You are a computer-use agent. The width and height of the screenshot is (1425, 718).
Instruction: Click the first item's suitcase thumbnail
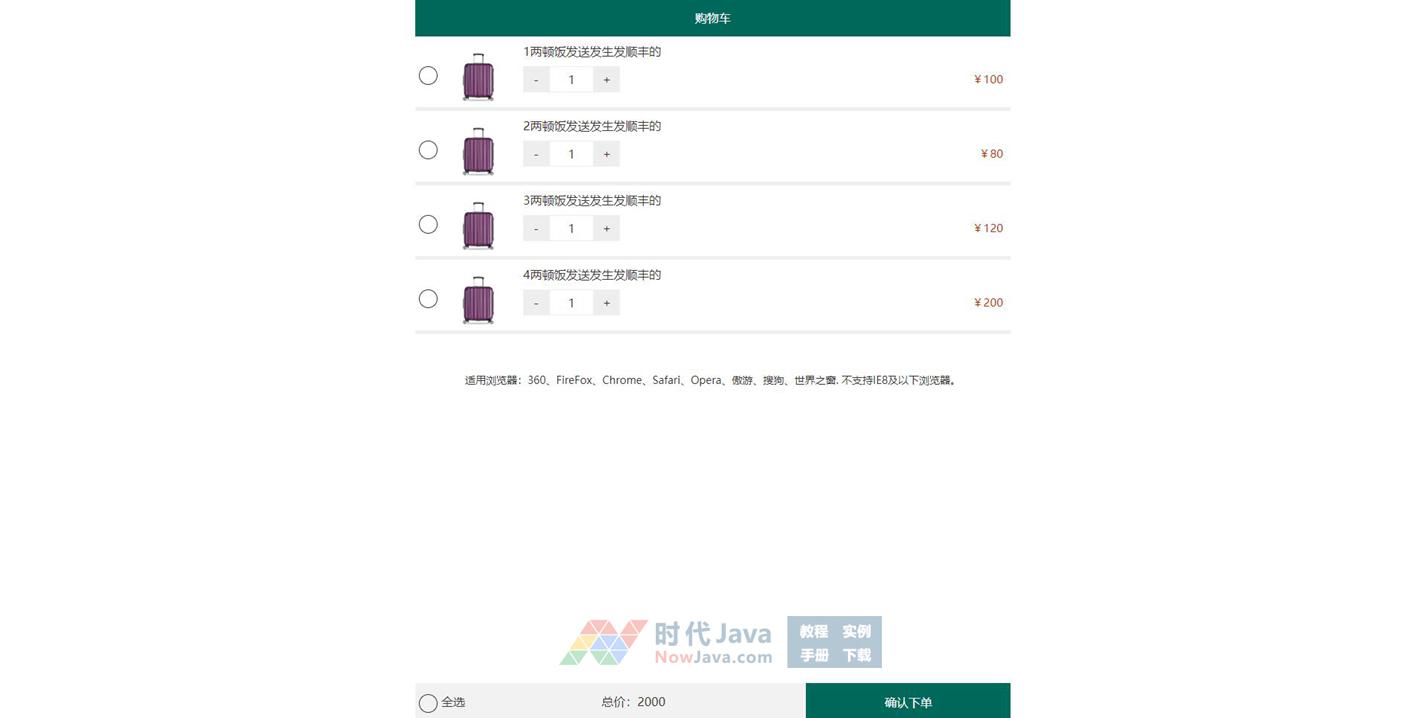(478, 76)
